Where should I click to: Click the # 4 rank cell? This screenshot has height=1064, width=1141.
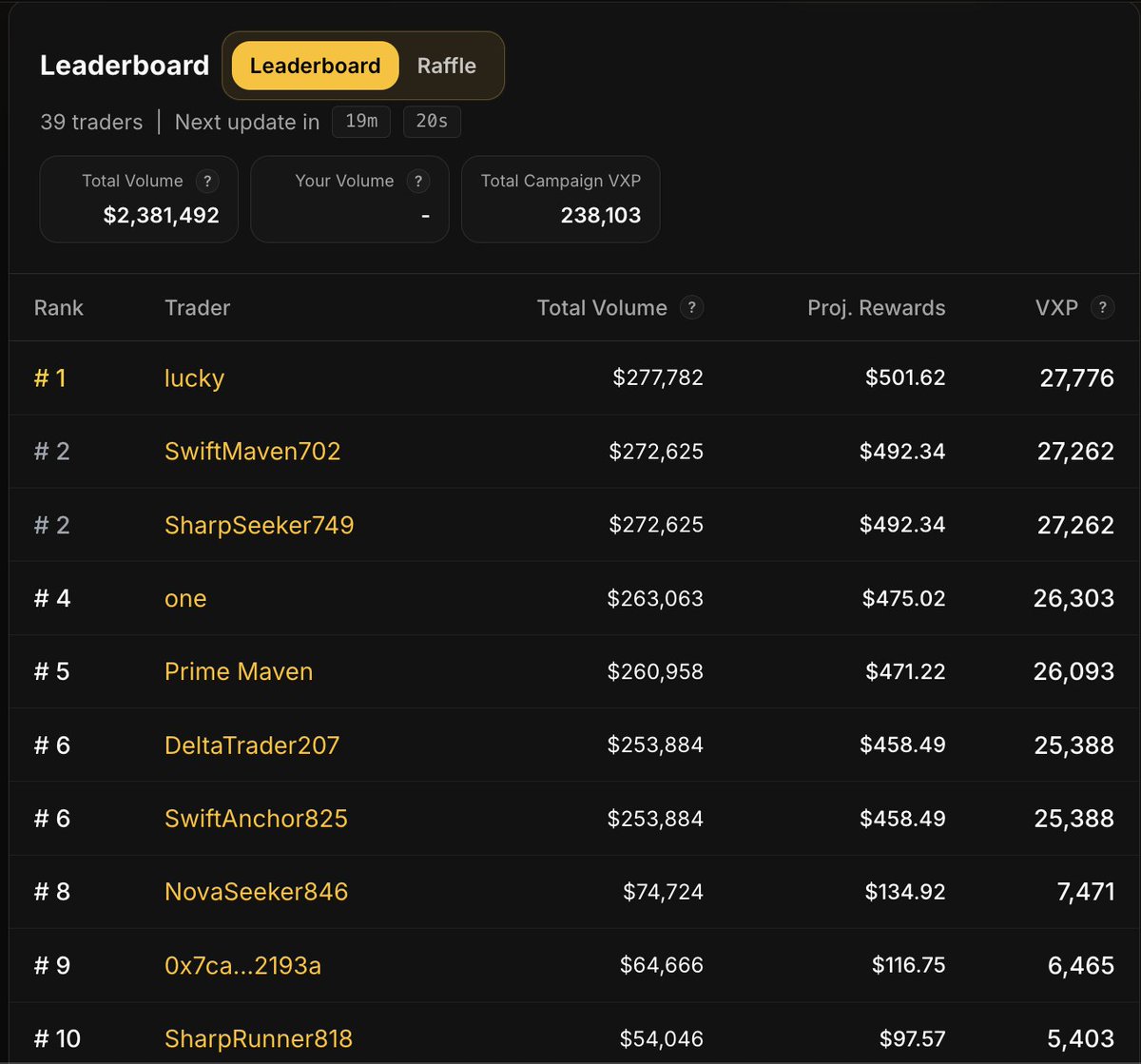click(52, 598)
